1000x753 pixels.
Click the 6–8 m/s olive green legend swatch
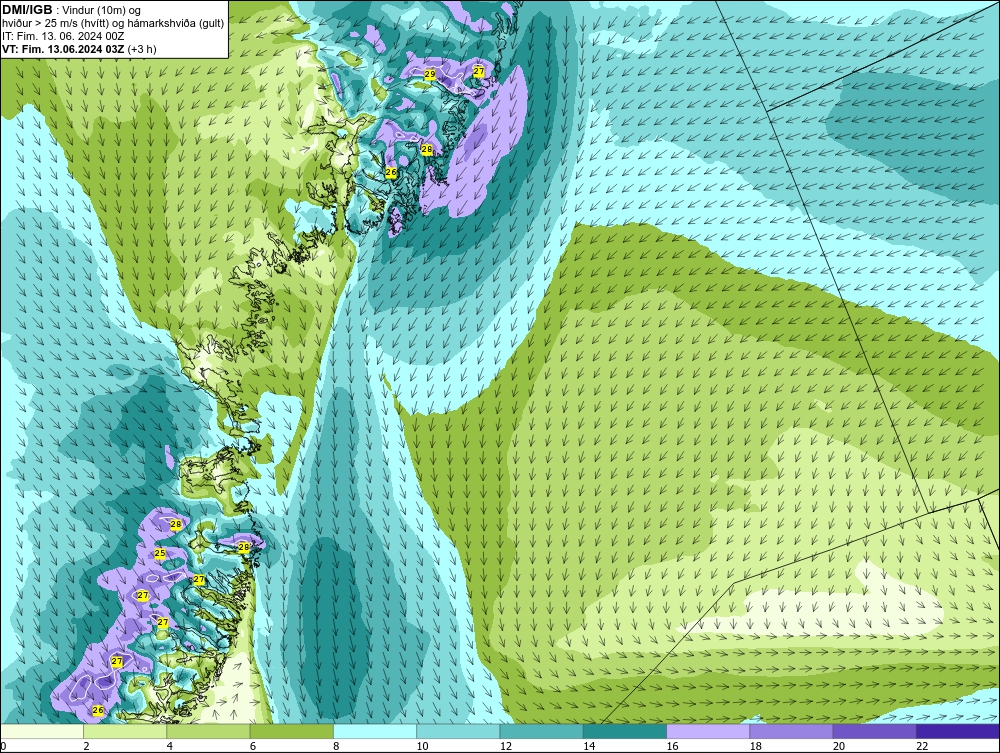(x=291, y=731)
